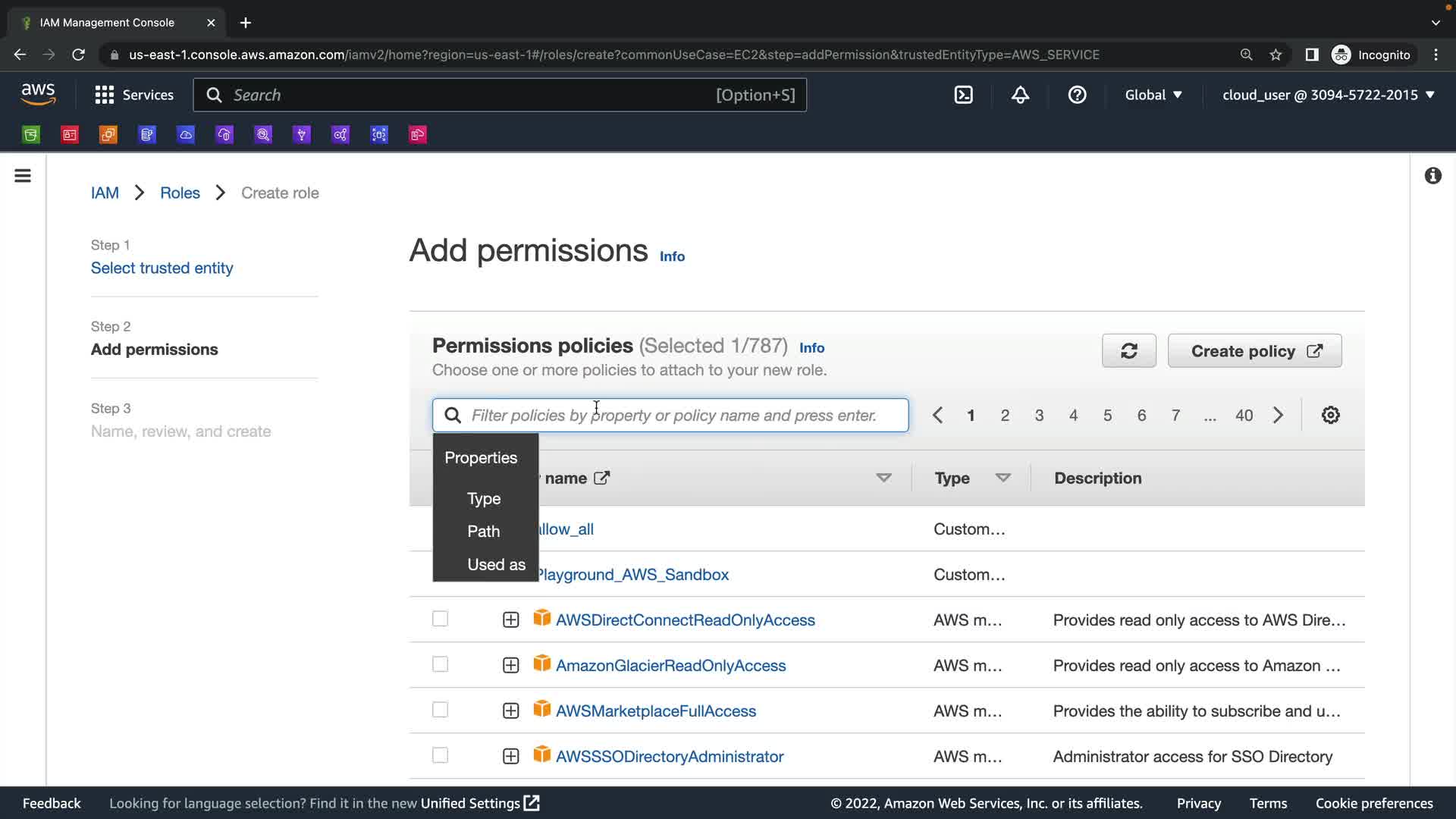1456x819 pixels.
Task: Go to page 3 of policies
Action: click(1039, 416)
